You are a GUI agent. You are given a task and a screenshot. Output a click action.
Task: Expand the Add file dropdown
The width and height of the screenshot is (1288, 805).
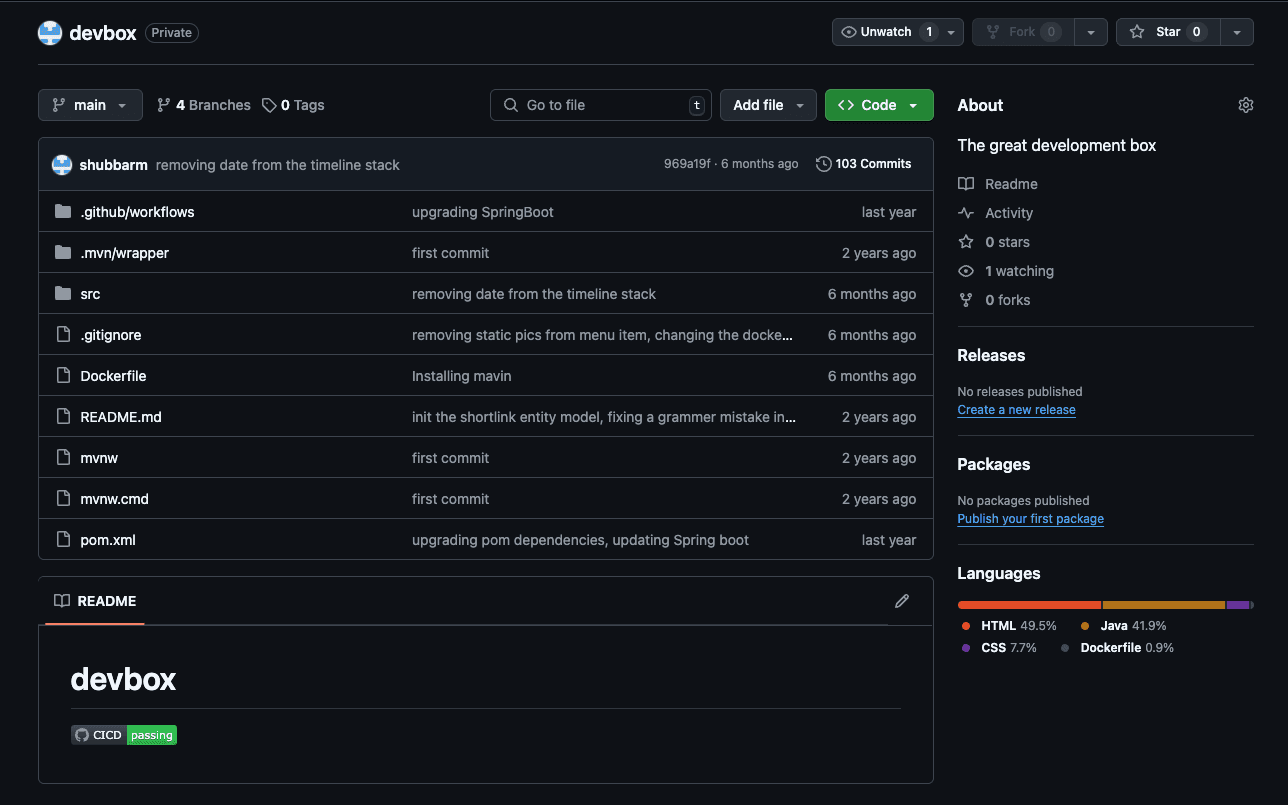[768, 105]
